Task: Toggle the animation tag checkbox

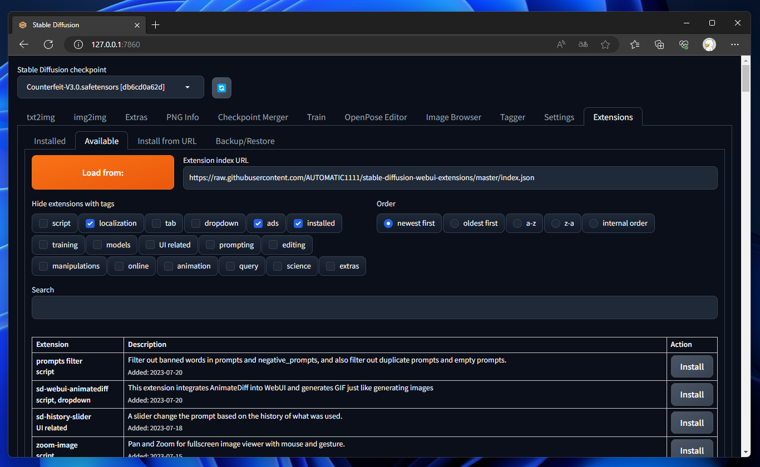Action: (168, 266)
